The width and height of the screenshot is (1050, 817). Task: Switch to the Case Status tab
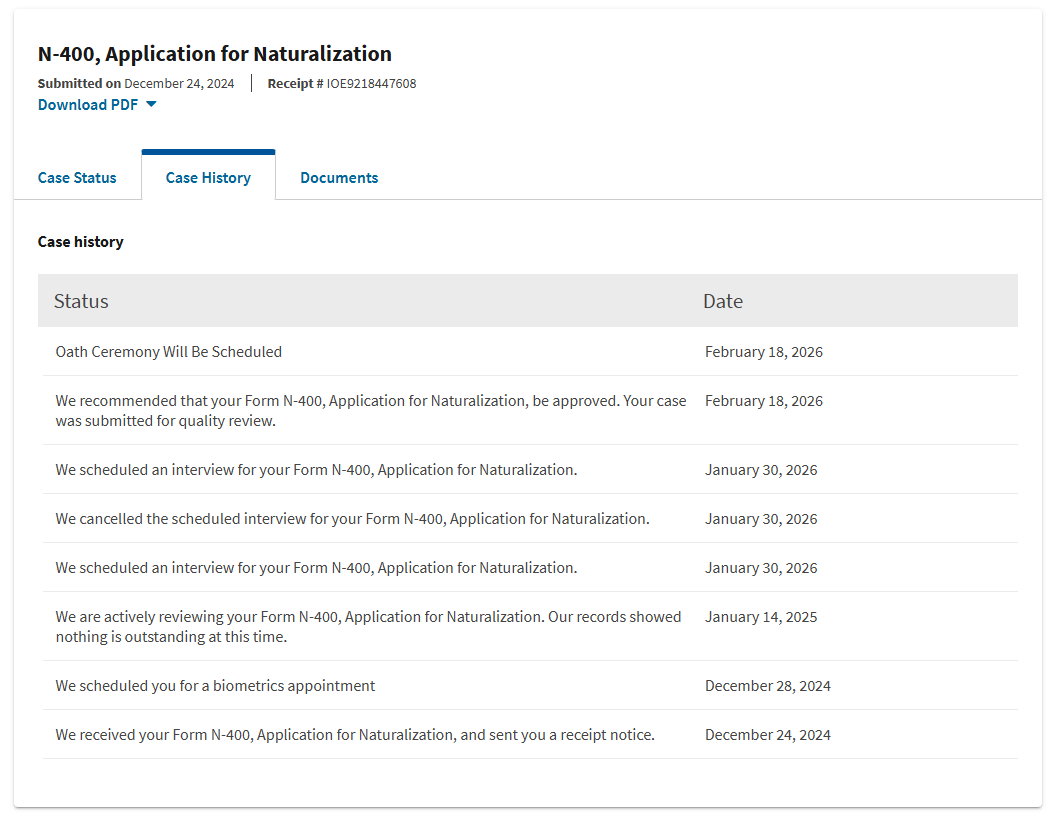(77, 178)
